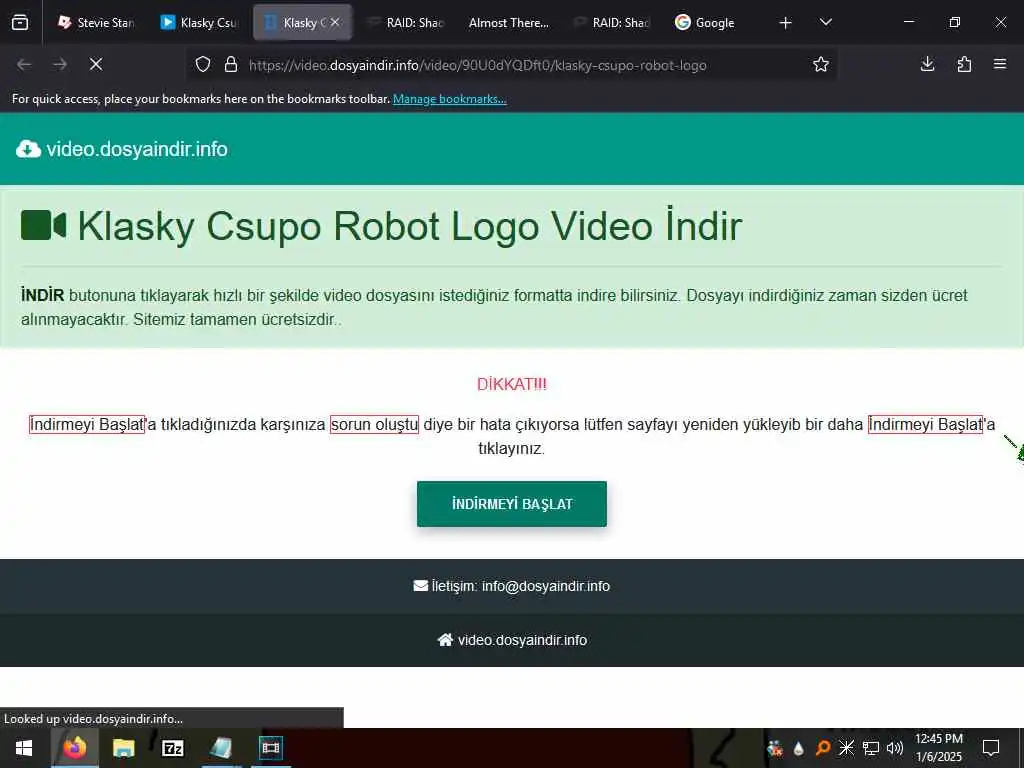Switch to the first Klasky Csu tab

199,23
